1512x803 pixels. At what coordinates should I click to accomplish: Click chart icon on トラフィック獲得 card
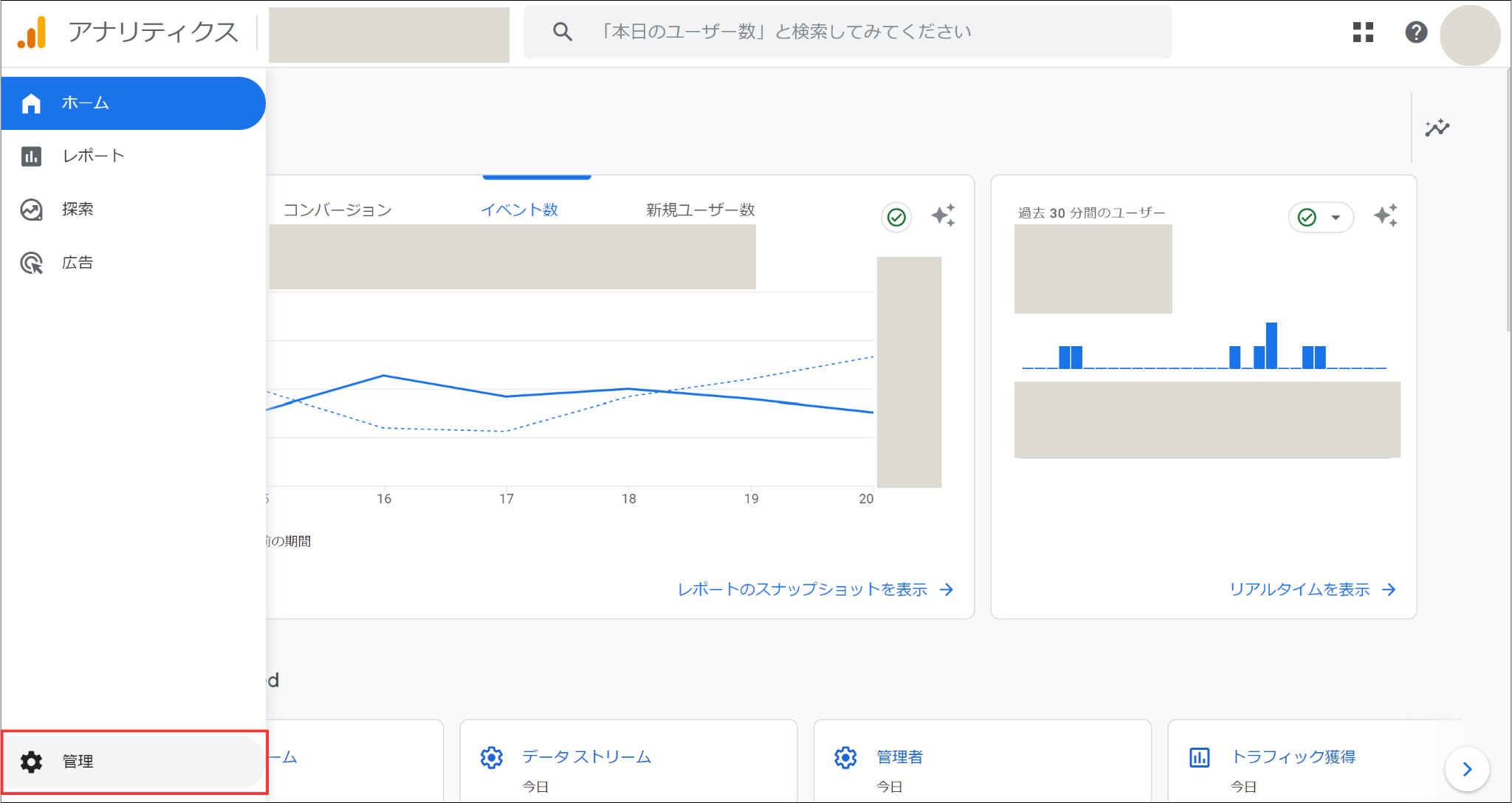click(x=1200, y=757)
